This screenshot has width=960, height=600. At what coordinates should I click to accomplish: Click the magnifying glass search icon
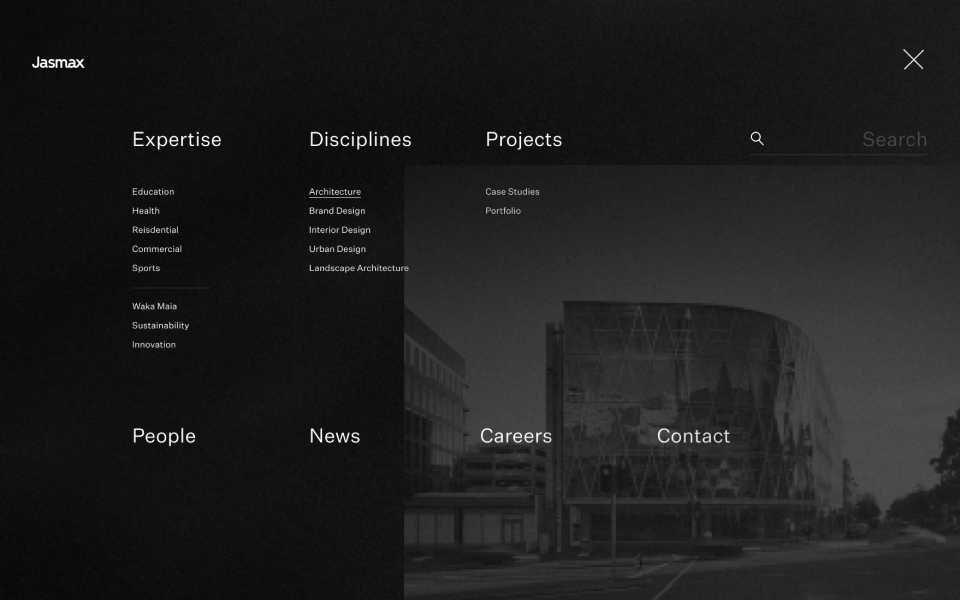point(757,138)
